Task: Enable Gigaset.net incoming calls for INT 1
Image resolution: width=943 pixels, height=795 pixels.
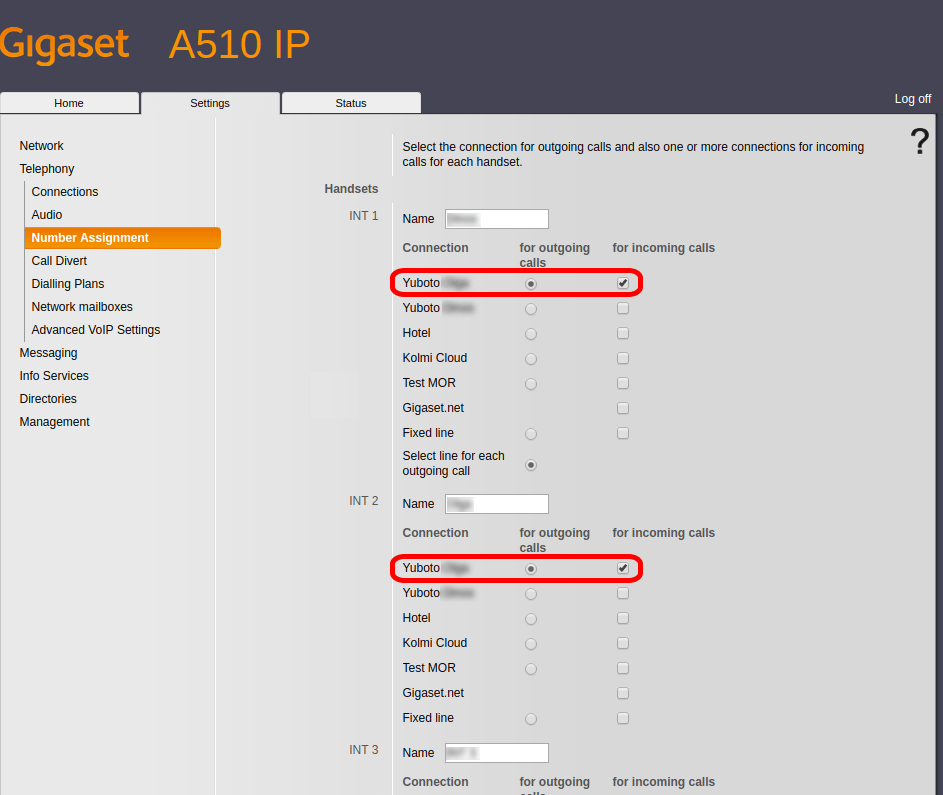Action: (x=622, y=408)
